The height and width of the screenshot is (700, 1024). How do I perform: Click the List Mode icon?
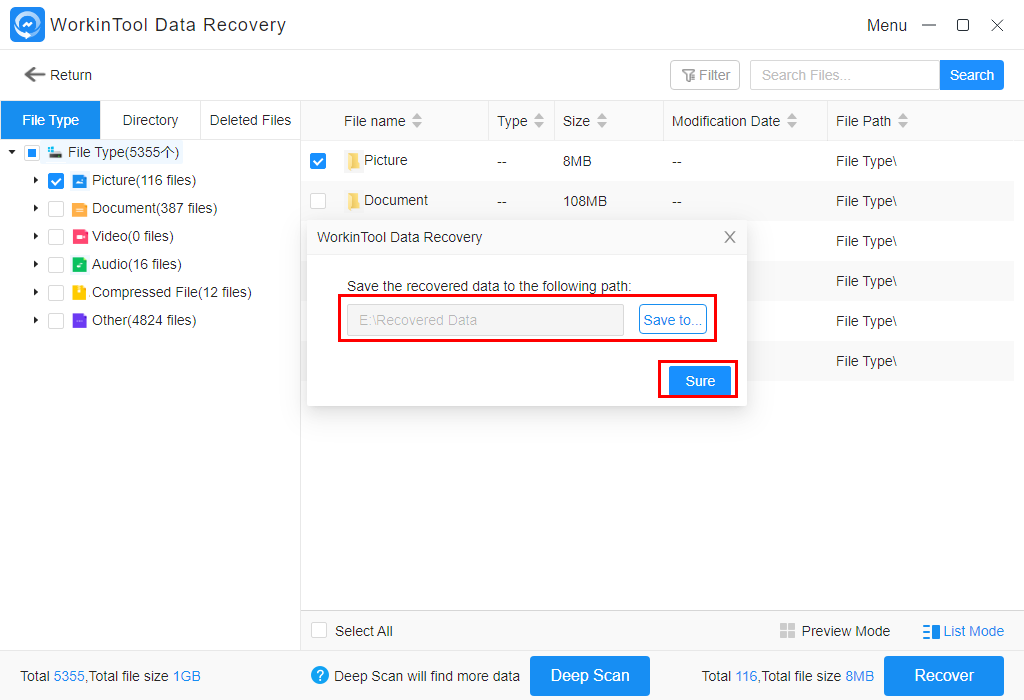[931, 631]
